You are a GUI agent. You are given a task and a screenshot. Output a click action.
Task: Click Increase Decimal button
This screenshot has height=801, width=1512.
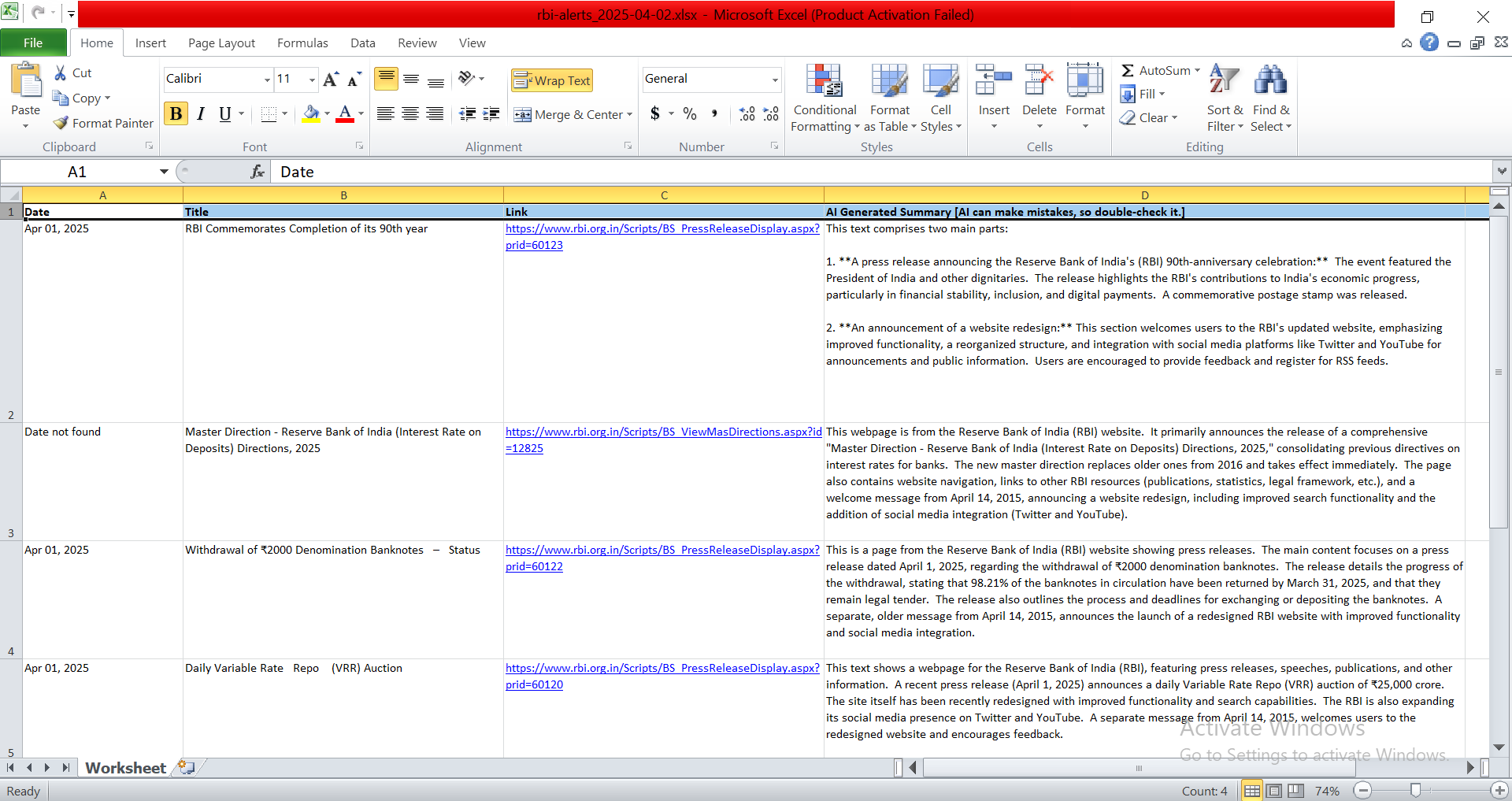747,114
